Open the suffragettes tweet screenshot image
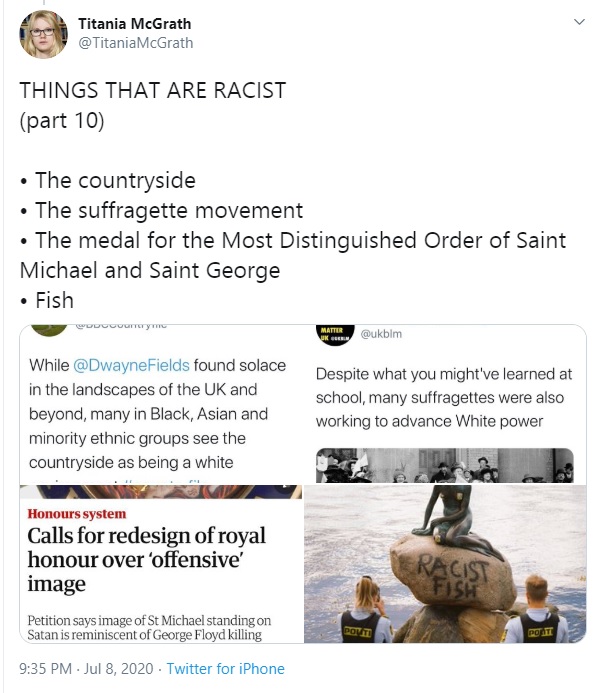The height and width of the screenshot is (693, 602). (445, 404)
